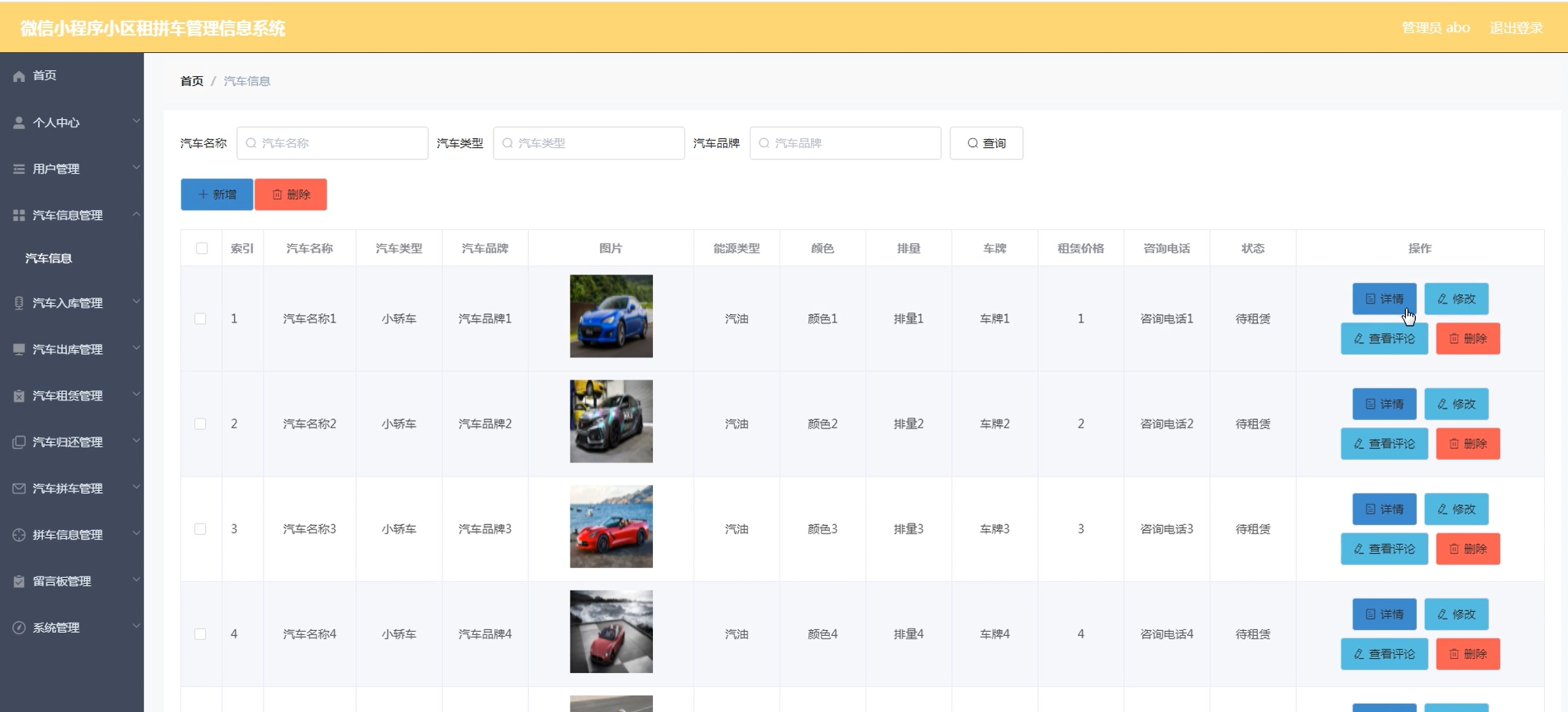
Task: Click the grid icon beside 汽车信息管理
Action: (19, 215)
